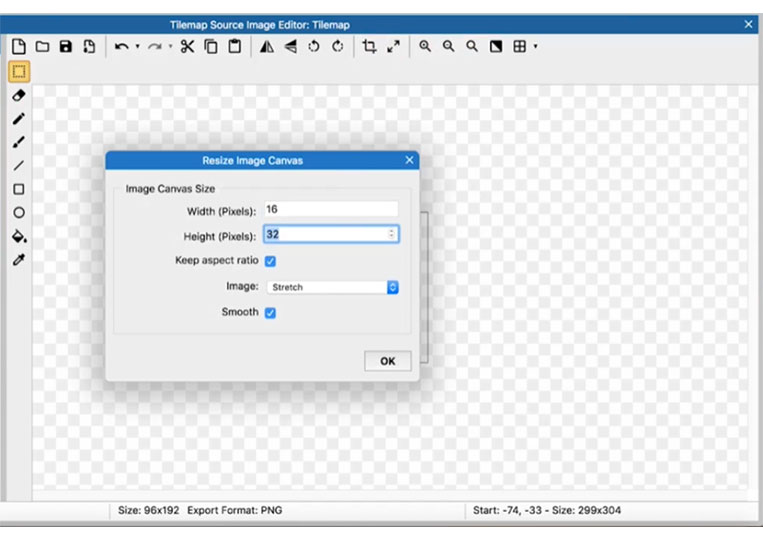Image resolution: width=763 pixels, height=541 pixels.
Task: Open the undo history dropdown arrow
Action: pyautogui.click(x=138, y=47)
